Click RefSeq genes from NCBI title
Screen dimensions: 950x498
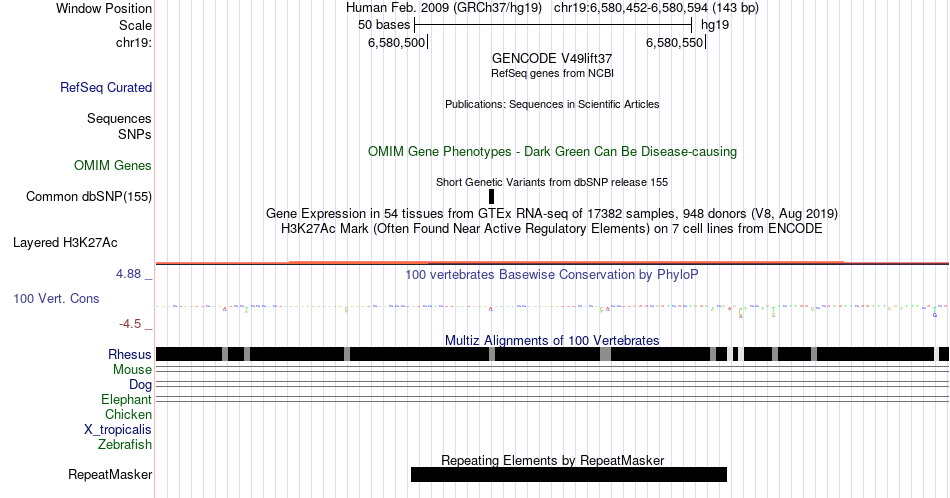tap(553, 73)
